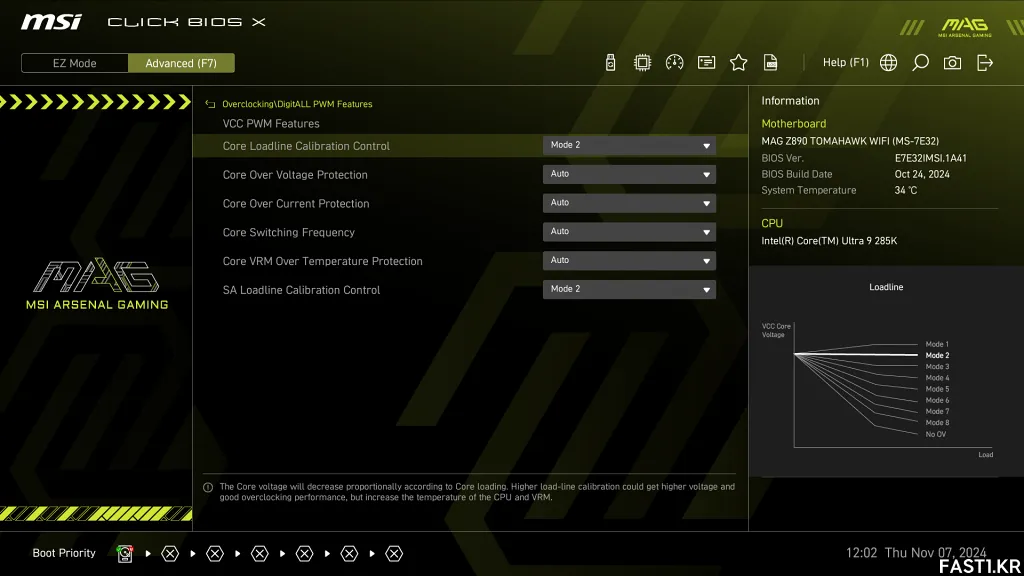
Task: Select Core VRM Over Temperature Protection label
Action: pyautogui.click(x=323, y=261)
